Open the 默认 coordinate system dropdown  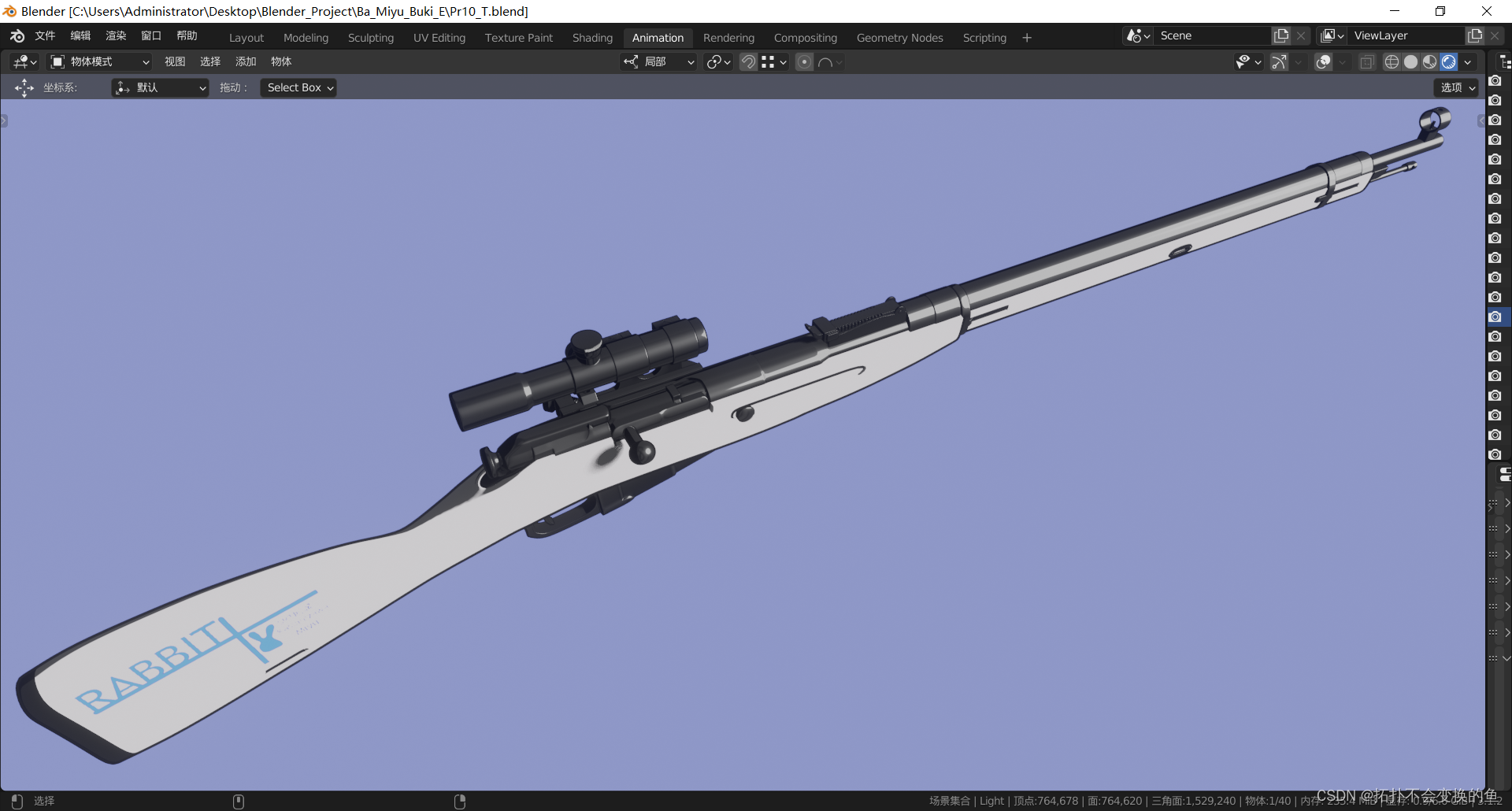pos(161,87)
